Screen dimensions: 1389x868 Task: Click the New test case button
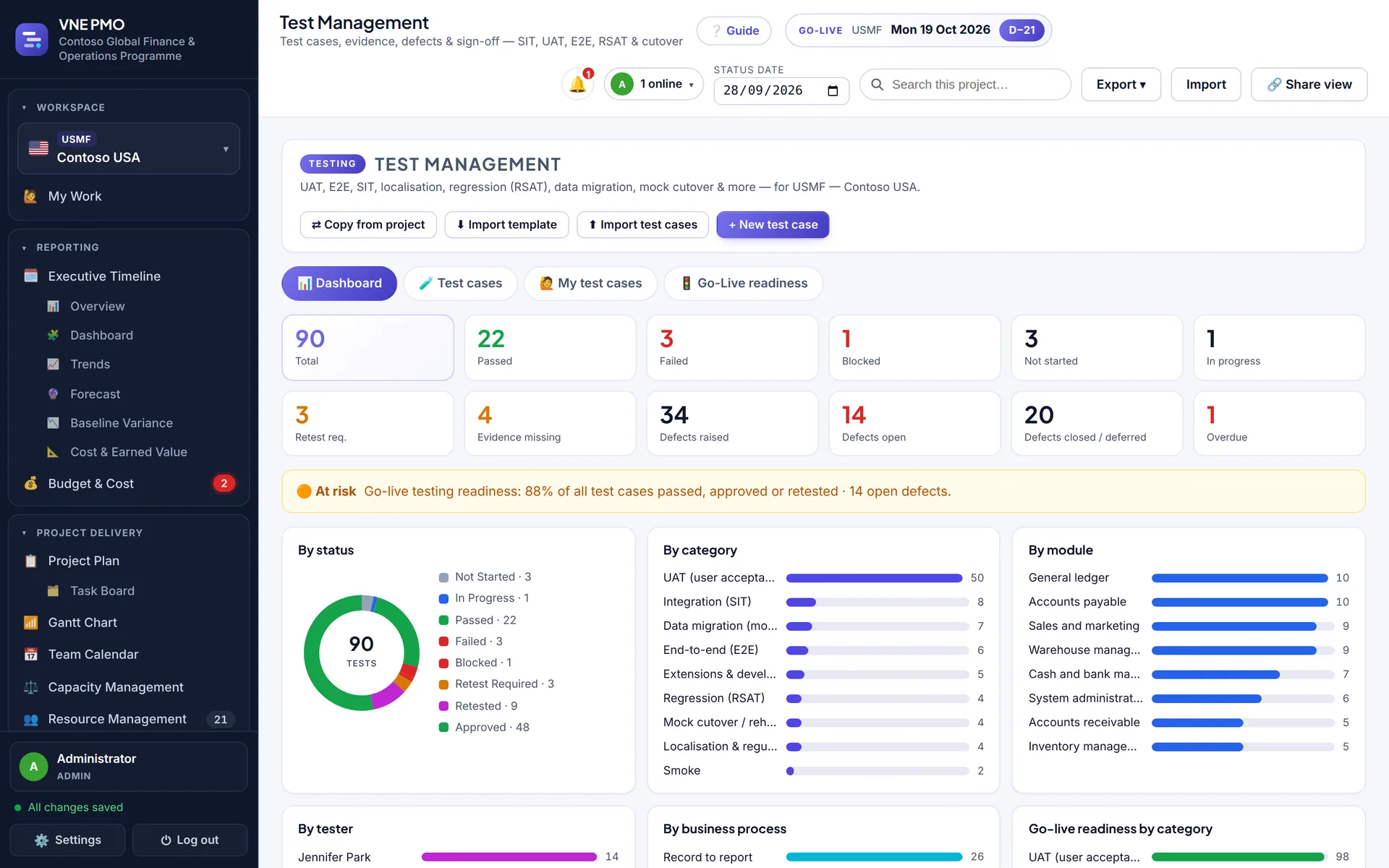click(x=773, y=224)
